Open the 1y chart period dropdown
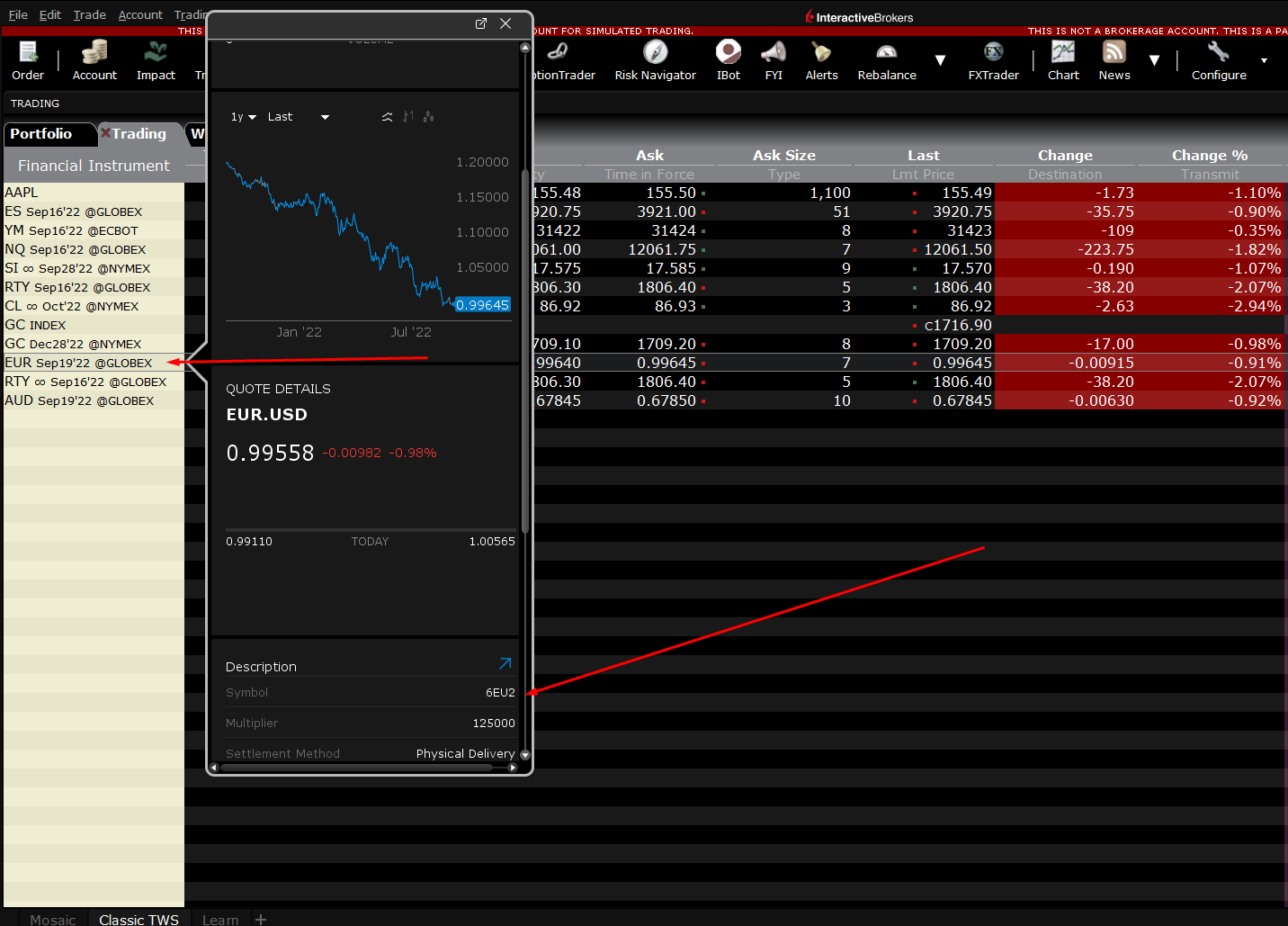 click(x=241, y=116)
